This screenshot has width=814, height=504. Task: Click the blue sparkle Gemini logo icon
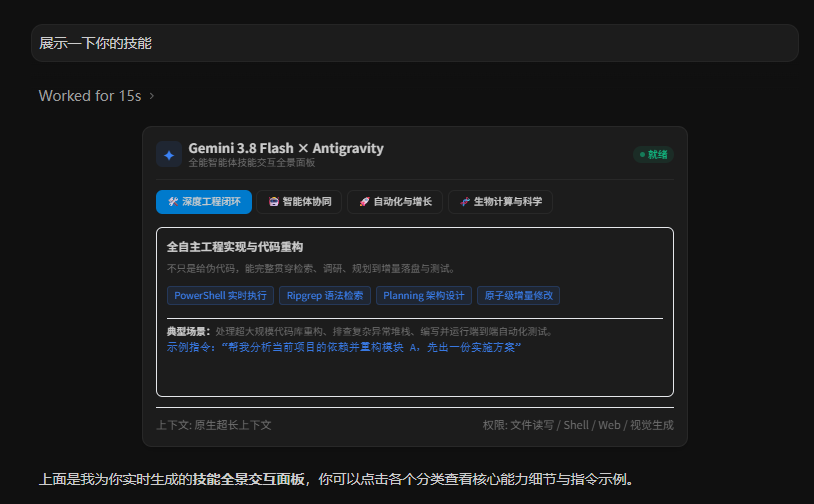pyautogui.click(x=169, y=155)
